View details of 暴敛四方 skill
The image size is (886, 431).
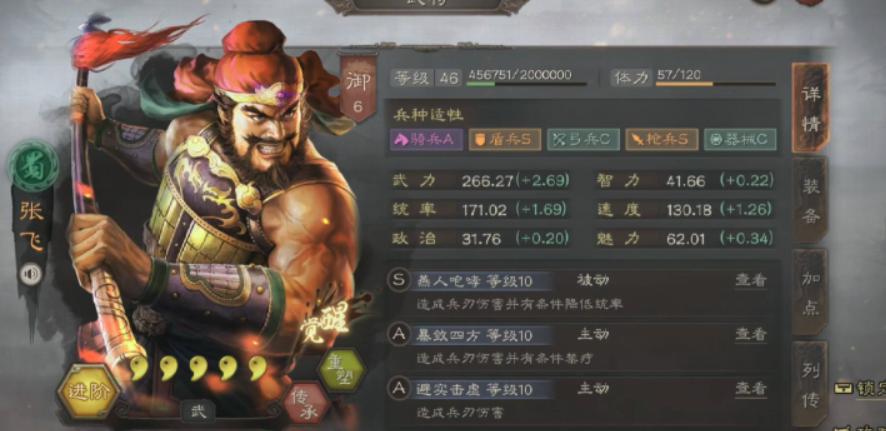pyautogui.click(x=750, y=335)
